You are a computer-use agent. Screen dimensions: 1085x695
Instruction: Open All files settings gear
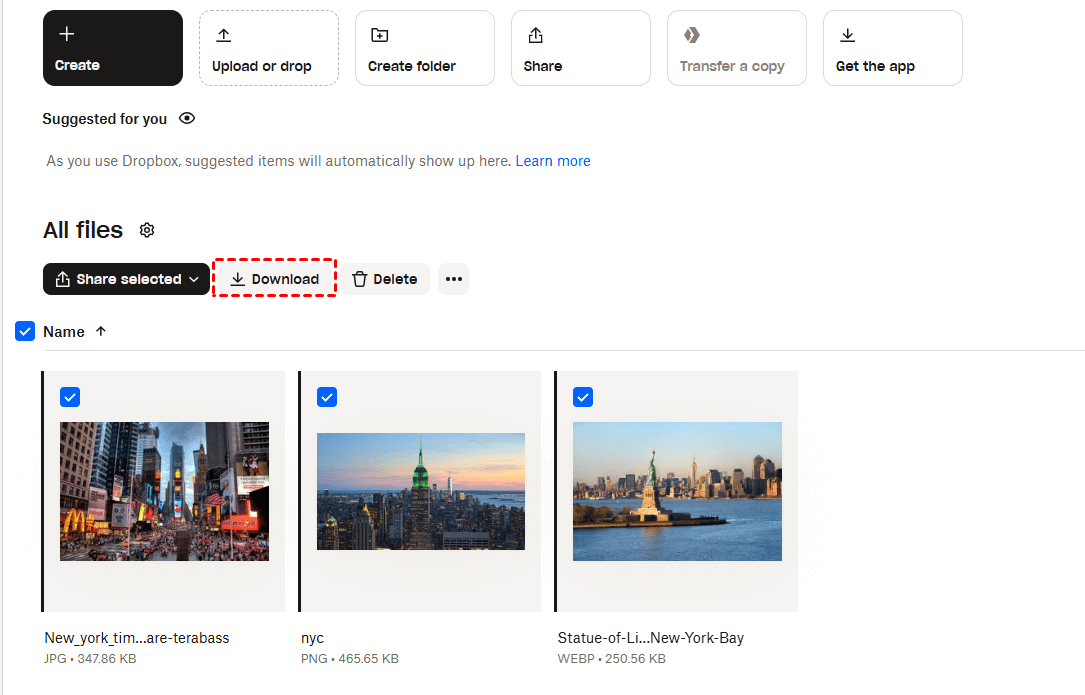click(147, 231)
